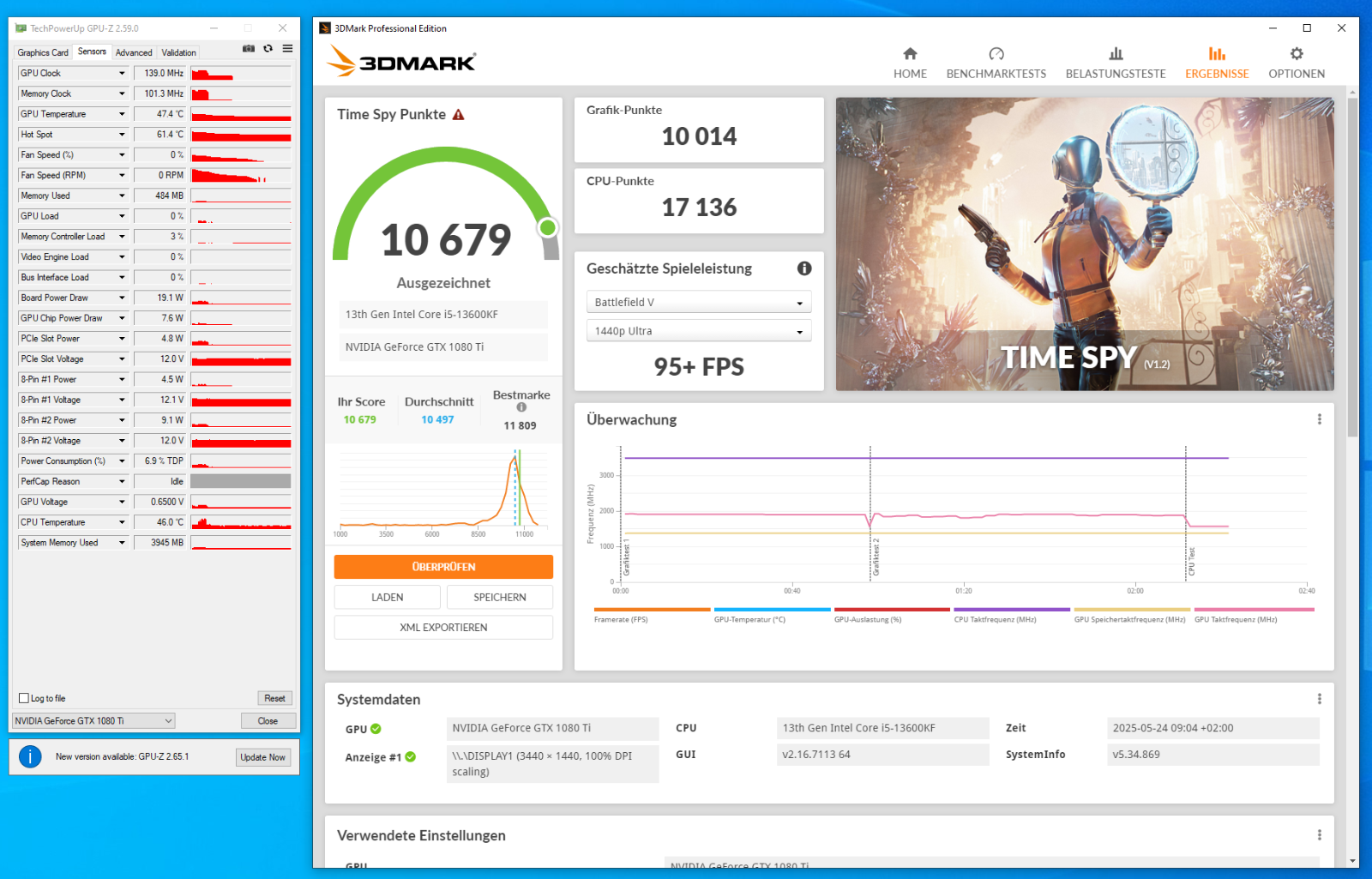Click the Reset button in GPU-Z
The height and width of the screenshot is (879, 1372).
click(274, 698)
